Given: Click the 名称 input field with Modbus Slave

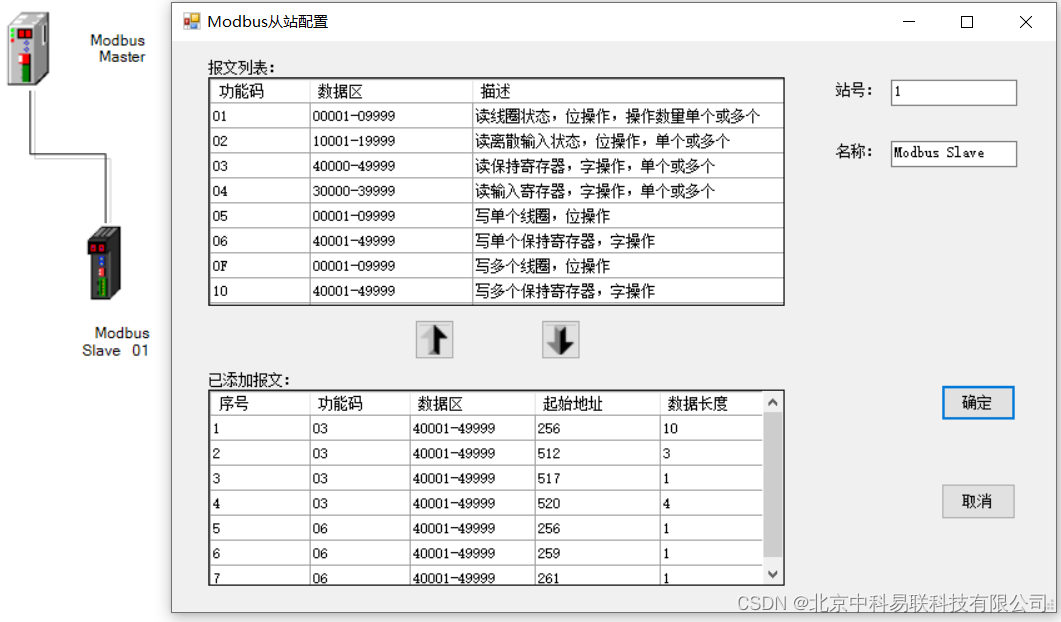Looking at the screenshot, I should pyautogui.click(x=953, y=154).
